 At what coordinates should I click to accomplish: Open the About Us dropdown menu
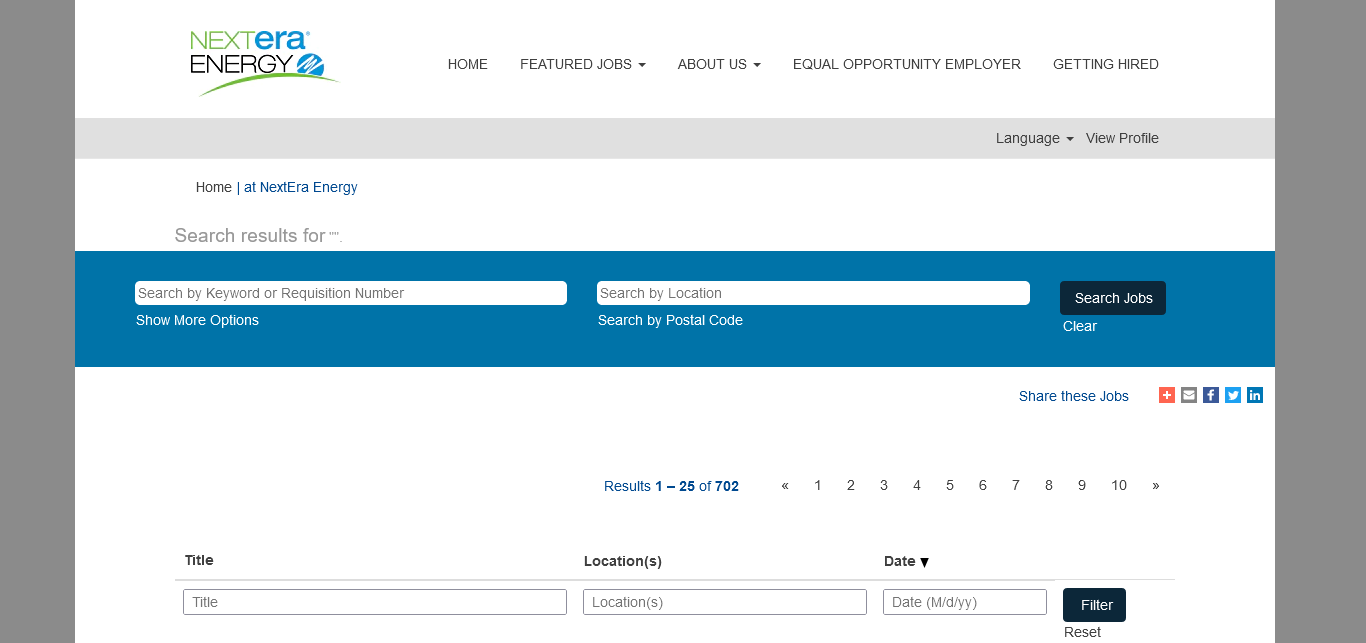pos(718,64)
